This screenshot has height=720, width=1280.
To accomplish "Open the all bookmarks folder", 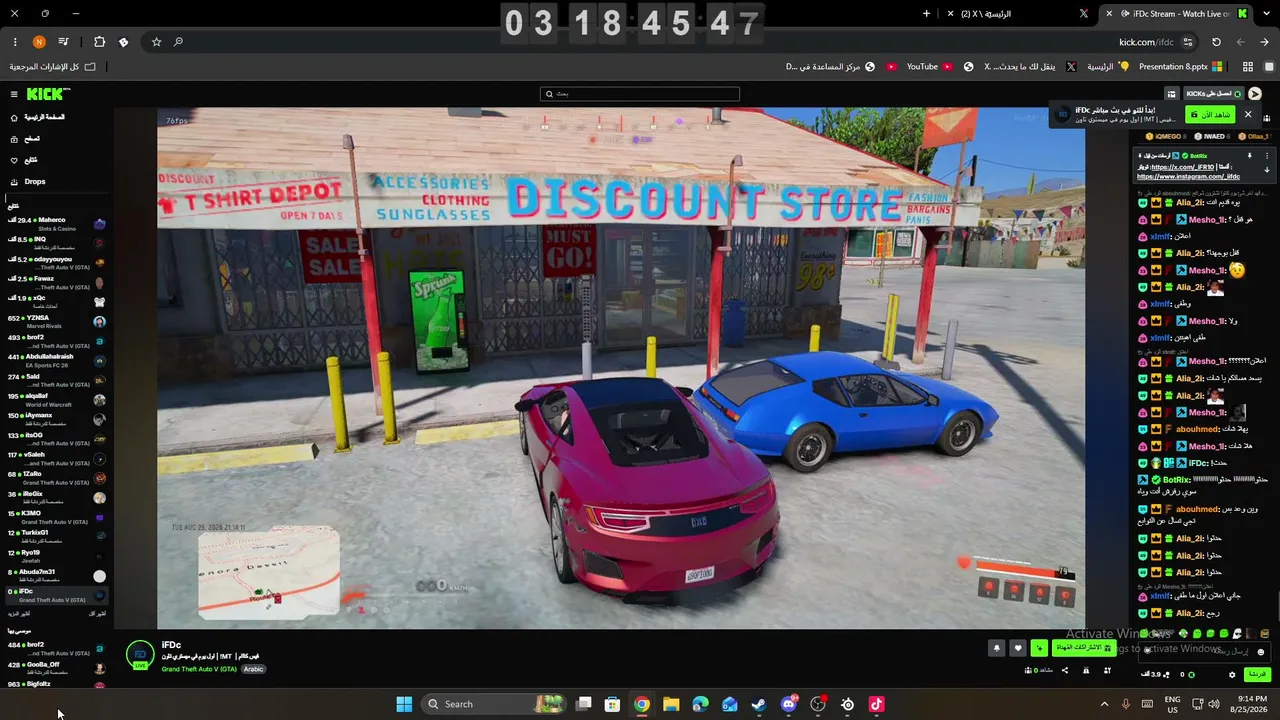I will click(x=53, y=67).
